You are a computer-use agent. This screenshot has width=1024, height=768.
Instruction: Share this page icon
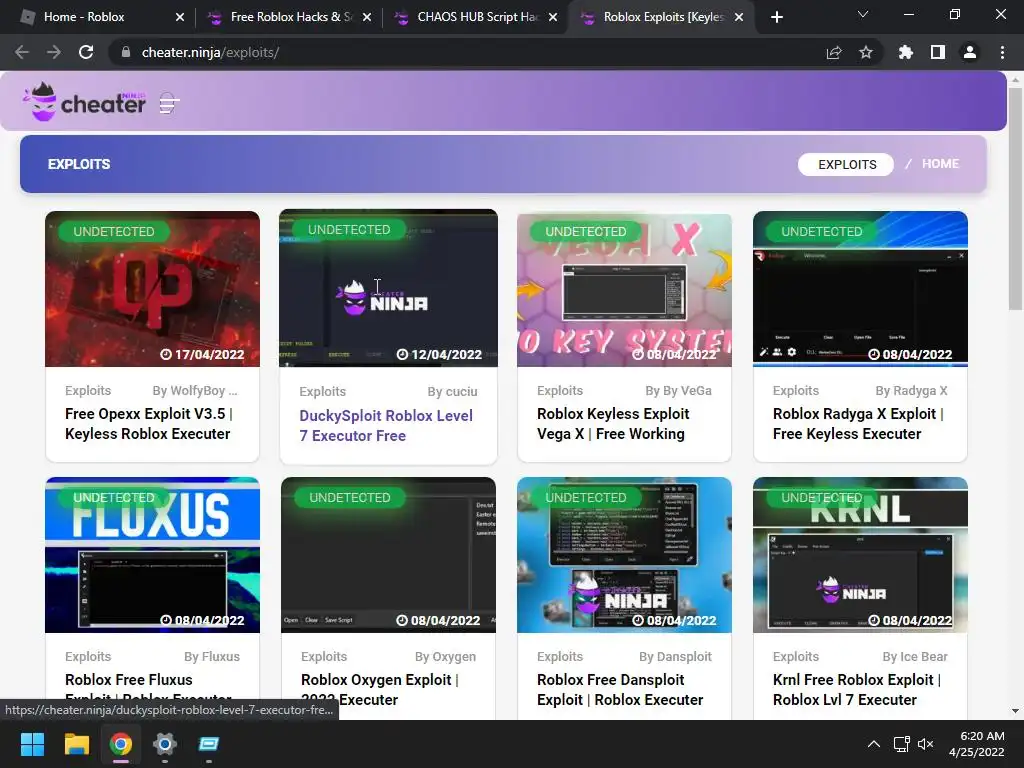(834, 52)
